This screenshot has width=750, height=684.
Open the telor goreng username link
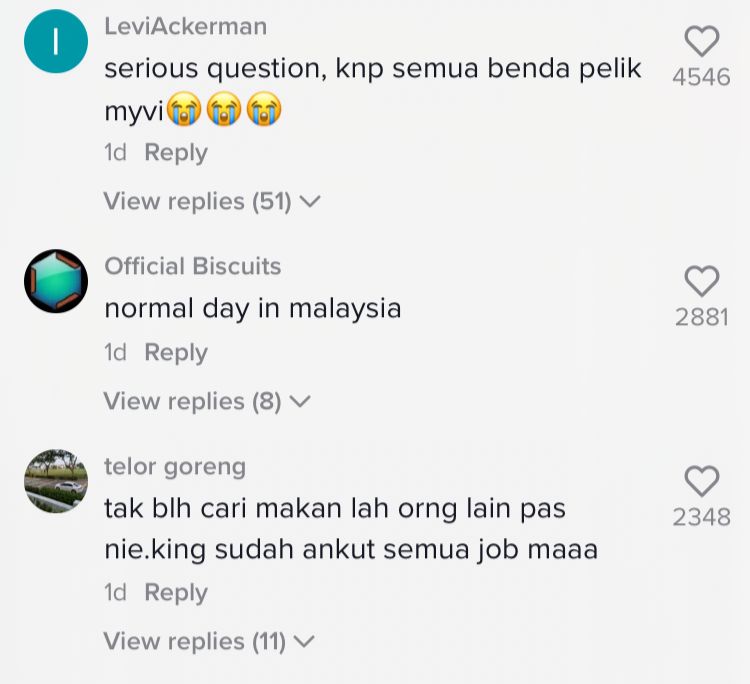(x=175, y=467)
